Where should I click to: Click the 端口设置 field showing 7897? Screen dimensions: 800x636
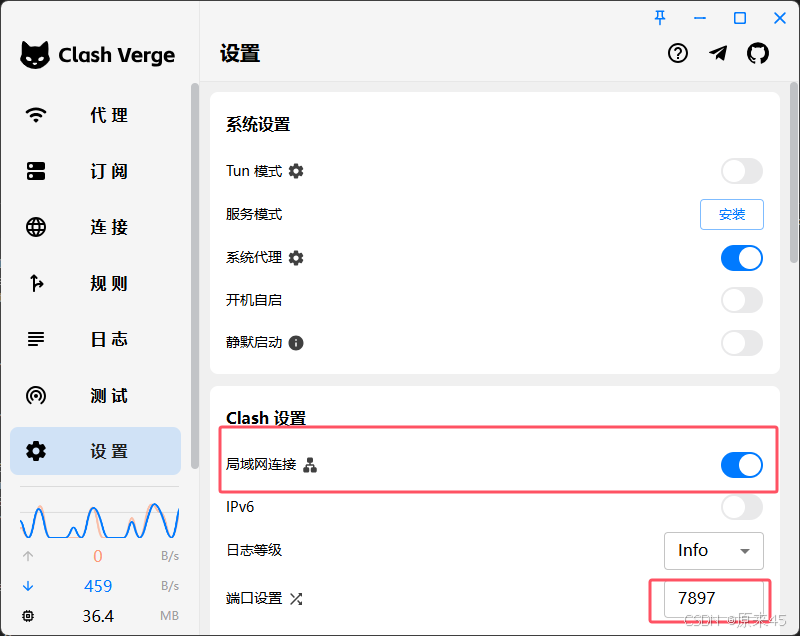point(714,598)
